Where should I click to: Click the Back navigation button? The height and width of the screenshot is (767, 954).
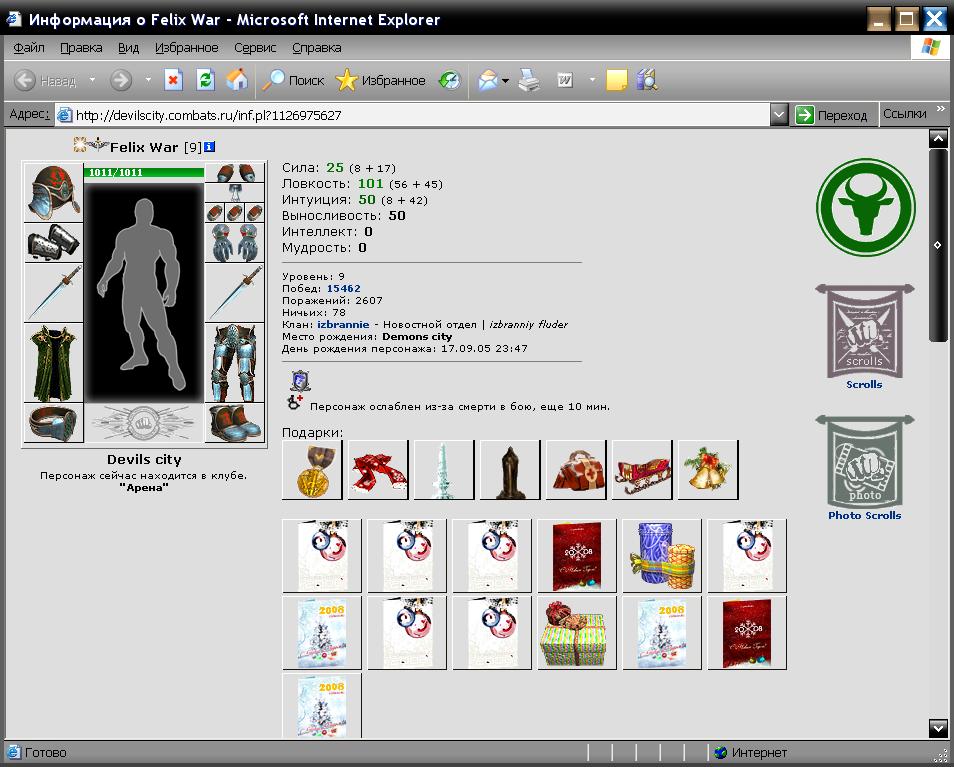pos(45,80)
